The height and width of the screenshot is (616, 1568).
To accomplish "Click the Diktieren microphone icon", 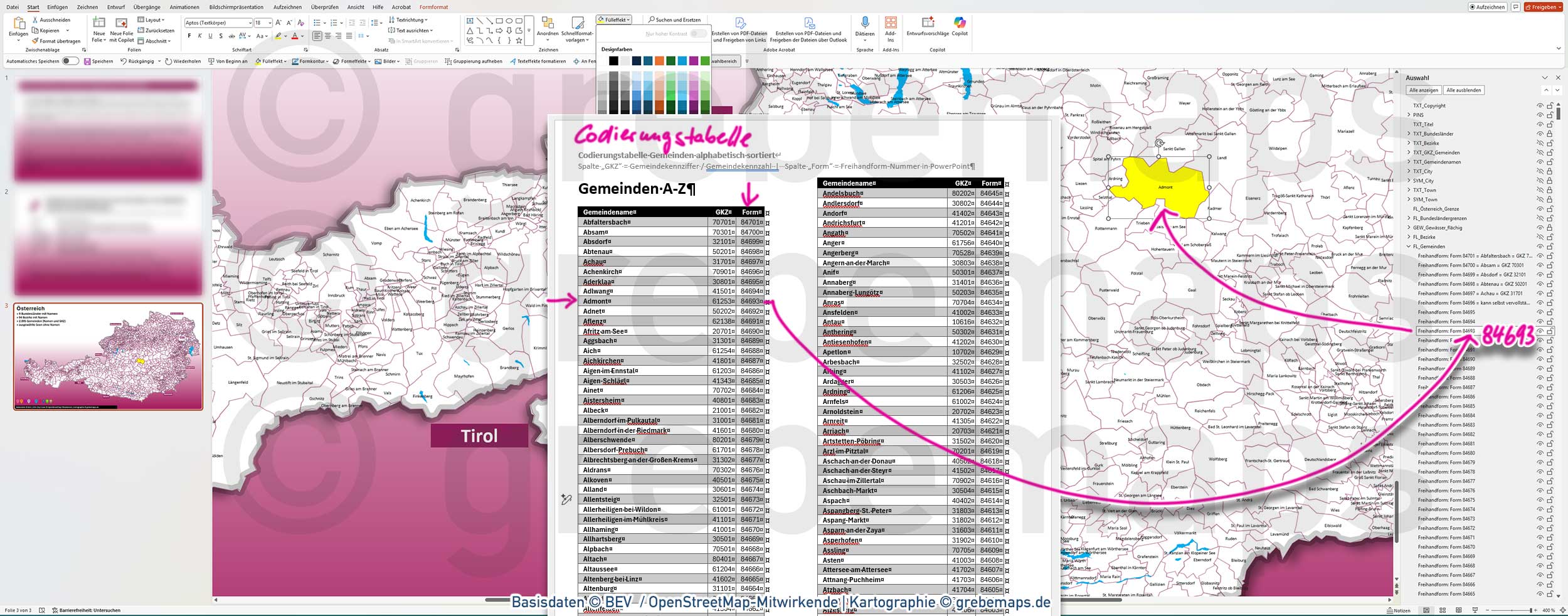I will pos(864,23).
